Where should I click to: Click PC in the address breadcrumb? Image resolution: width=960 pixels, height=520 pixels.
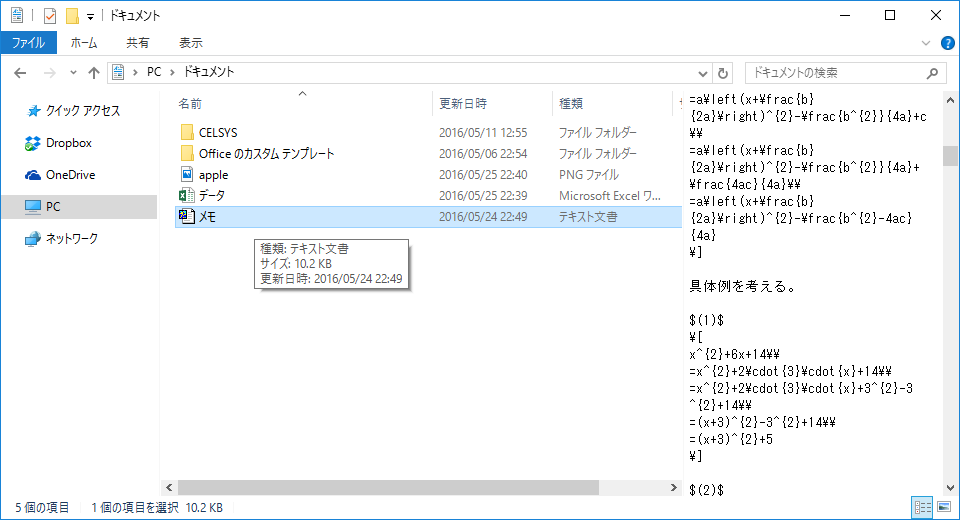coord(154,72)
